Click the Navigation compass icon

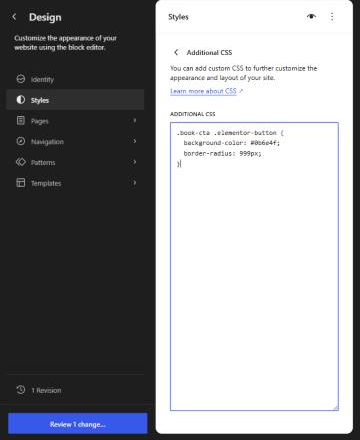click(21, 141)
